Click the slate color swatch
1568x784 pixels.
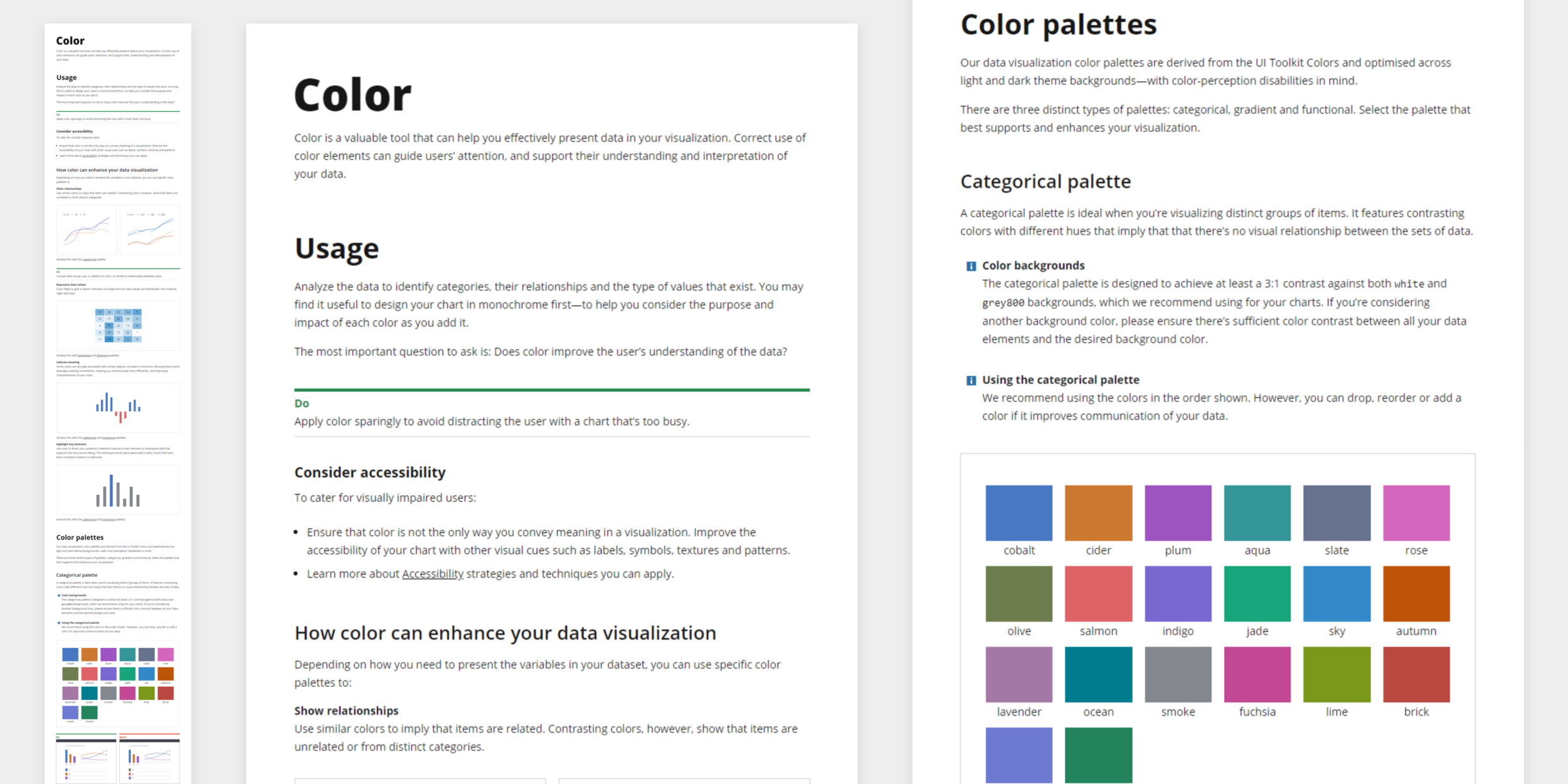point(1337,512)
